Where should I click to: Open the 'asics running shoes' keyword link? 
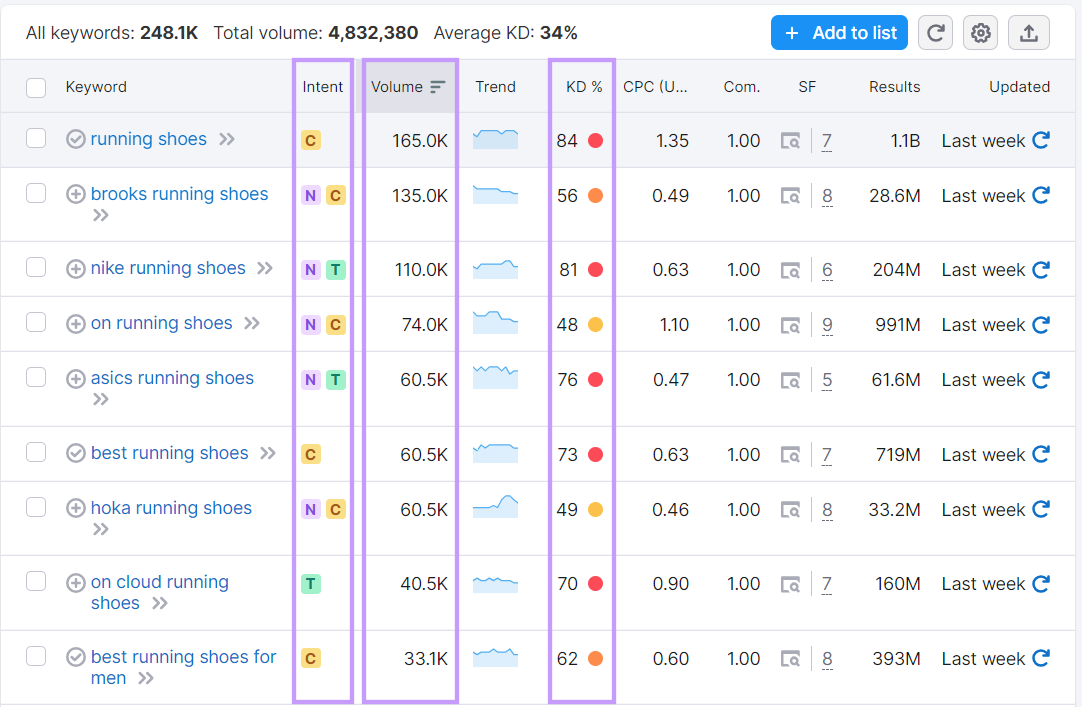click(x=173, y=379)
